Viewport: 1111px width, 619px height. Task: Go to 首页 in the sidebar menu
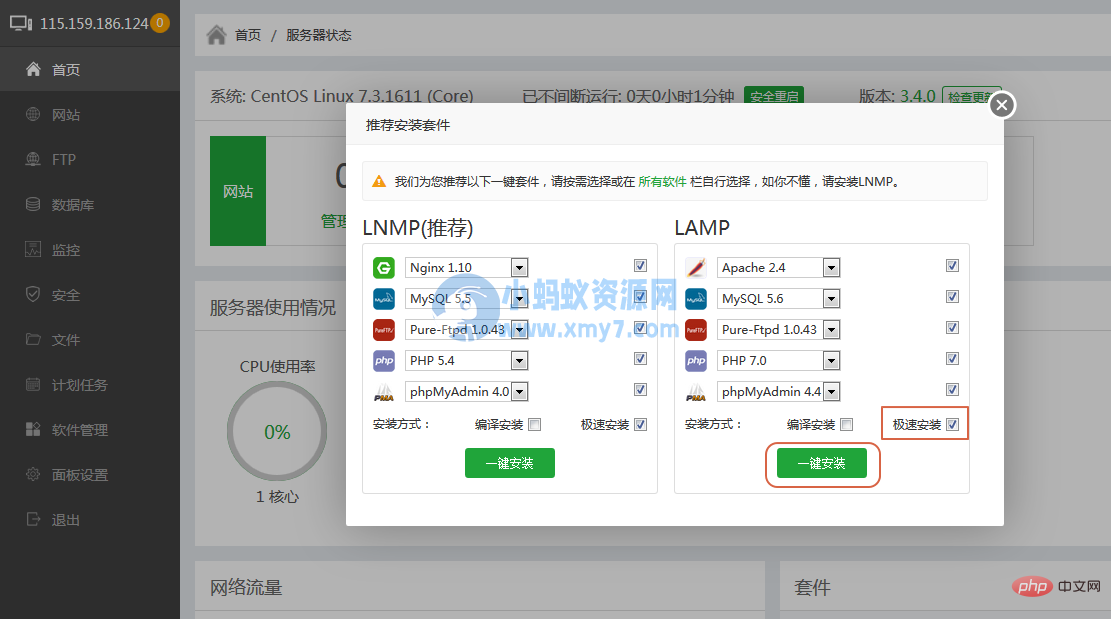click(90, 69)
